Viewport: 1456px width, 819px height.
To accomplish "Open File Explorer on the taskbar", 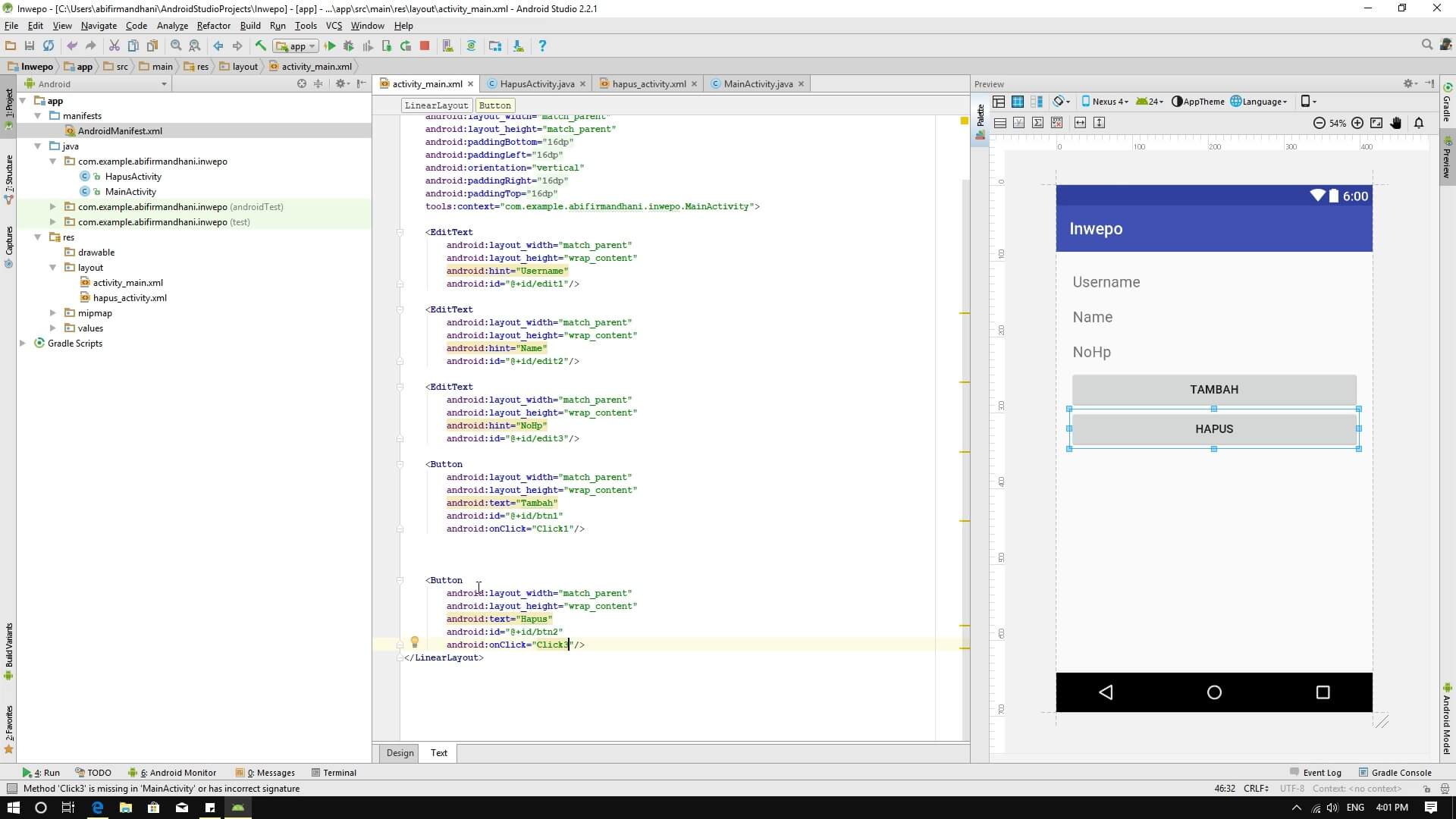I will point(125,808).
